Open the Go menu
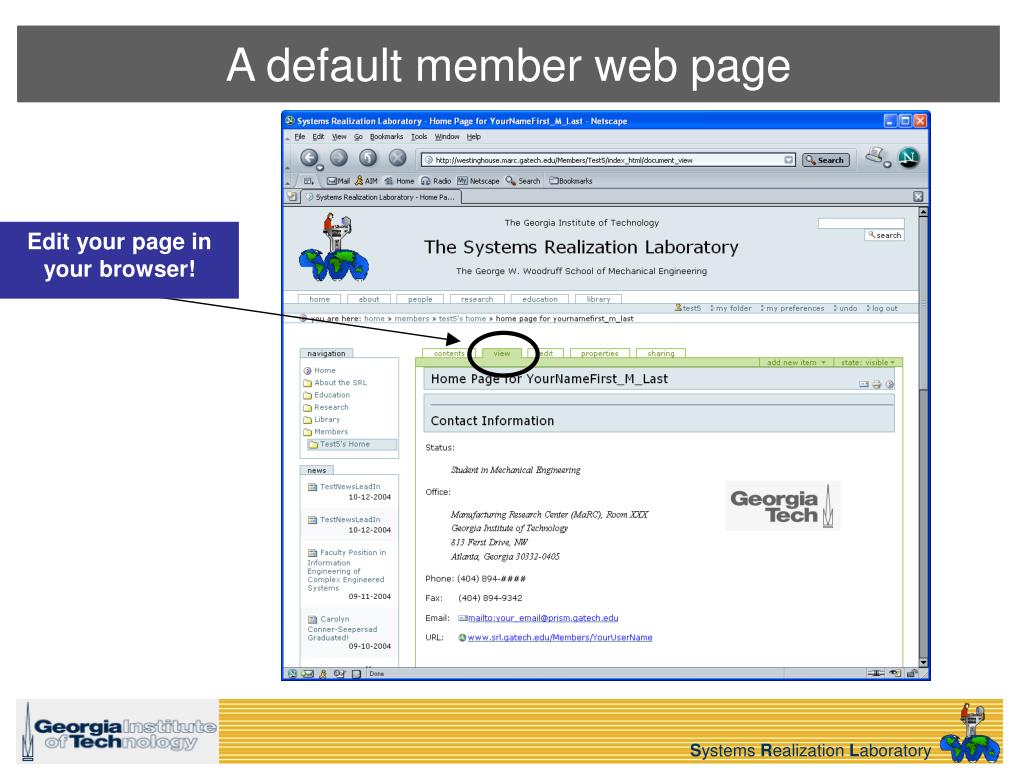Image resolution: width=1024 pixels, height=768 pixels. [x=359, y=136]
